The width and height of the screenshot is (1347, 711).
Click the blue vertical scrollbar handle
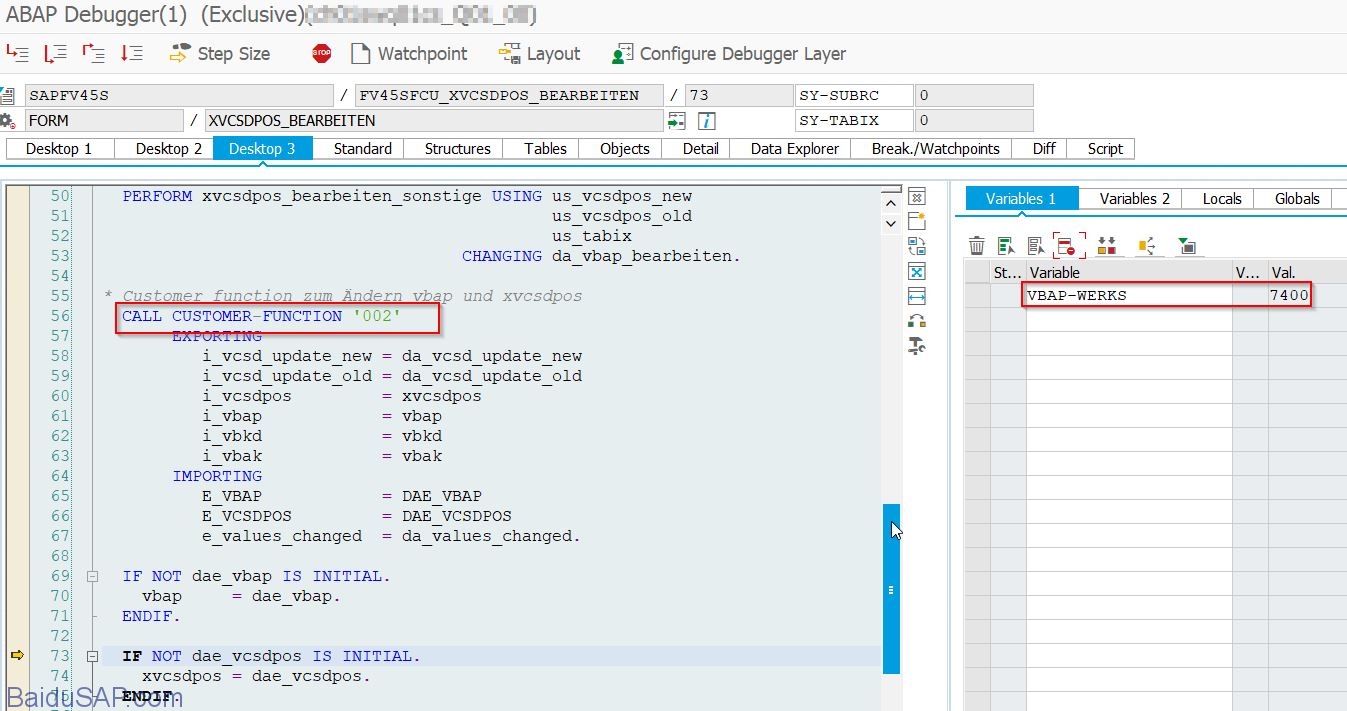click(891, 588)
